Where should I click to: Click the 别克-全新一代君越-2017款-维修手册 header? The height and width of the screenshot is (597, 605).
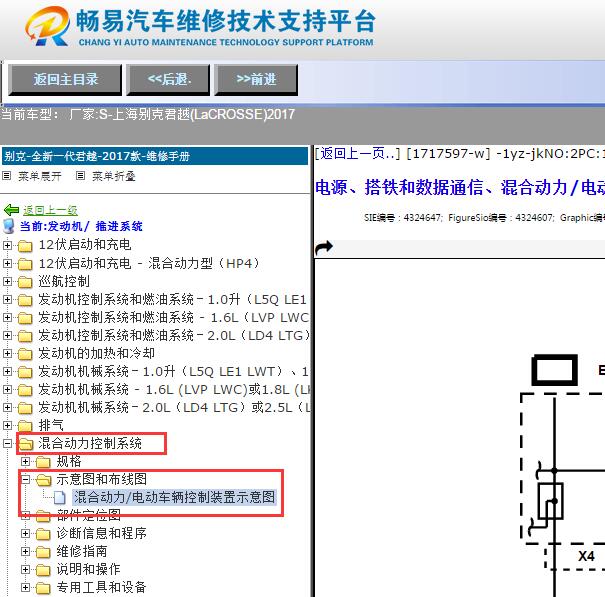(155, 156)
